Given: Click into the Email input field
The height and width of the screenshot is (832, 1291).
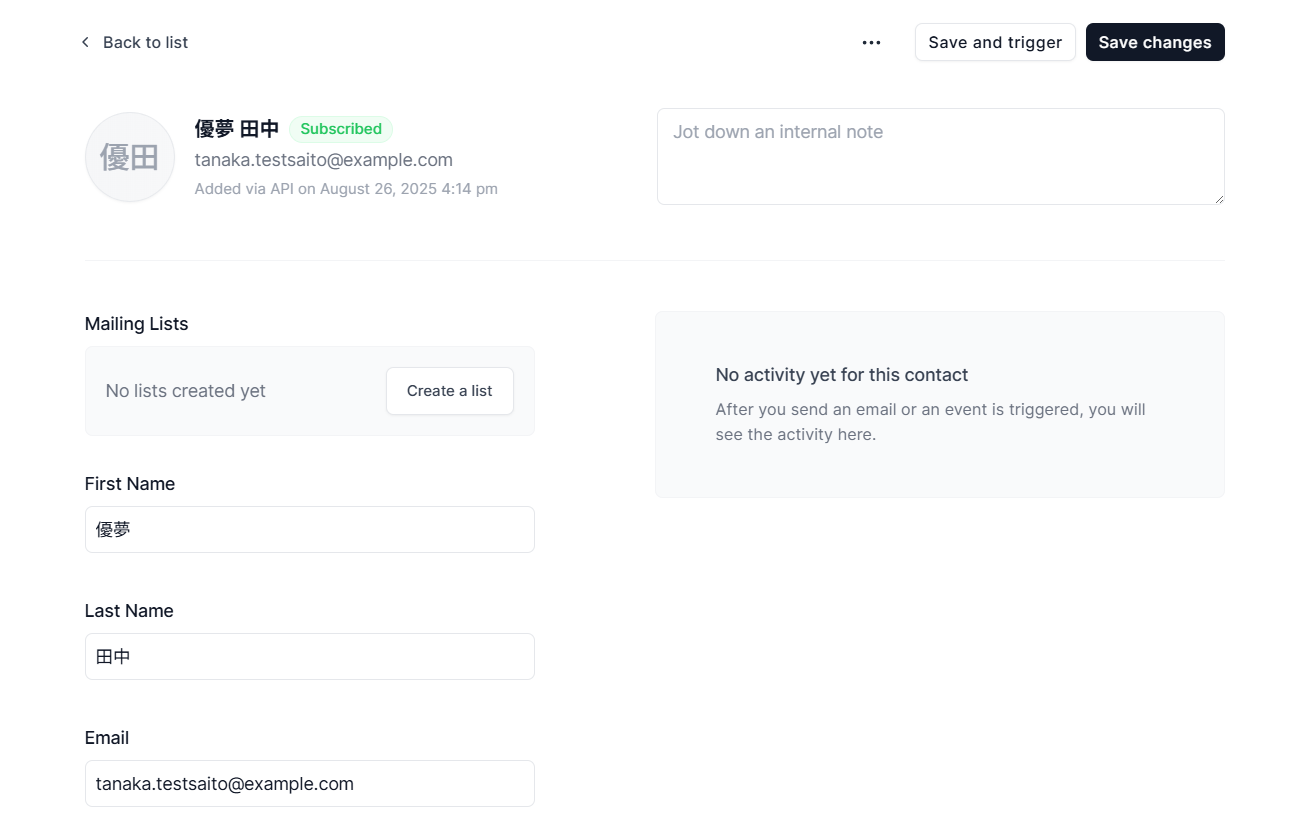Looking at the screenshot, I should [310, 783].
